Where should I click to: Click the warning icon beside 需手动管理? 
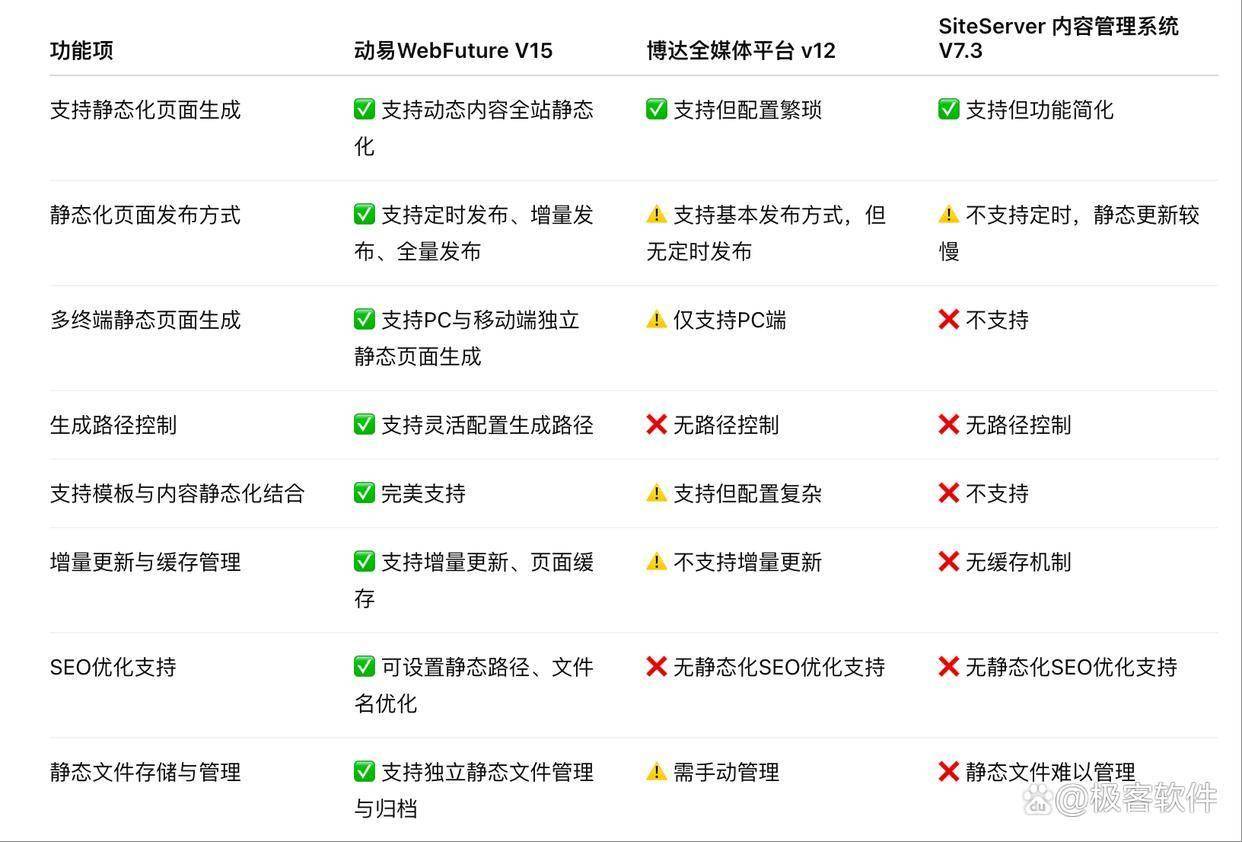click(x=656, y=771)
